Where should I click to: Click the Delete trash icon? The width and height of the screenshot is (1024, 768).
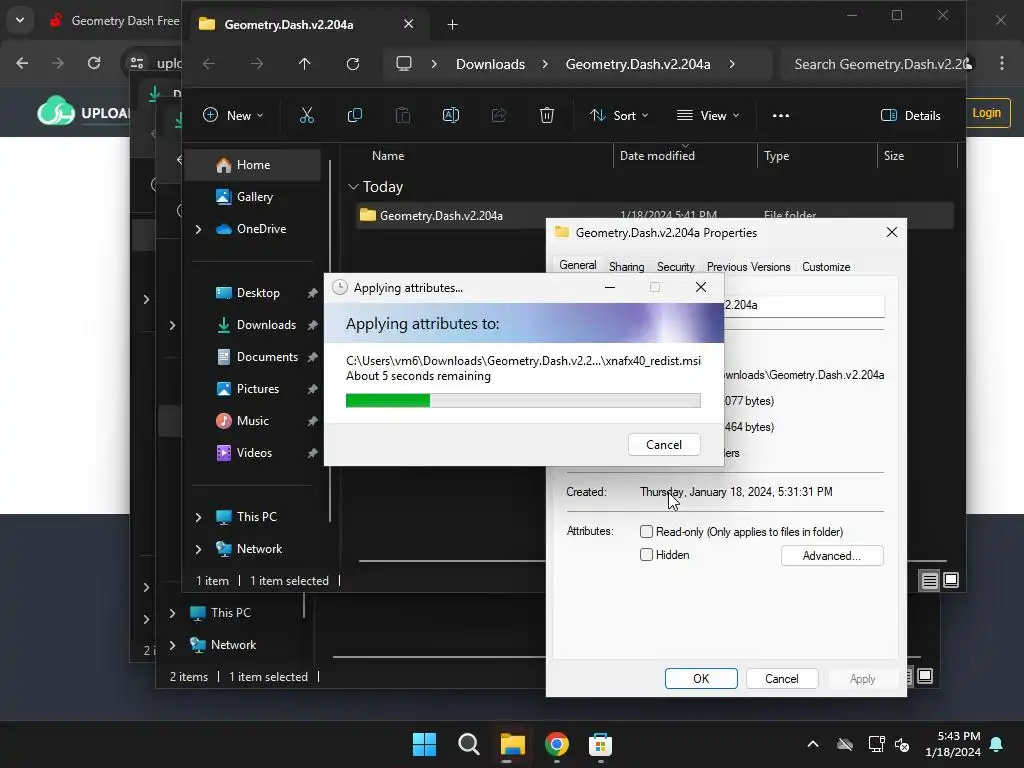[547, 116]
